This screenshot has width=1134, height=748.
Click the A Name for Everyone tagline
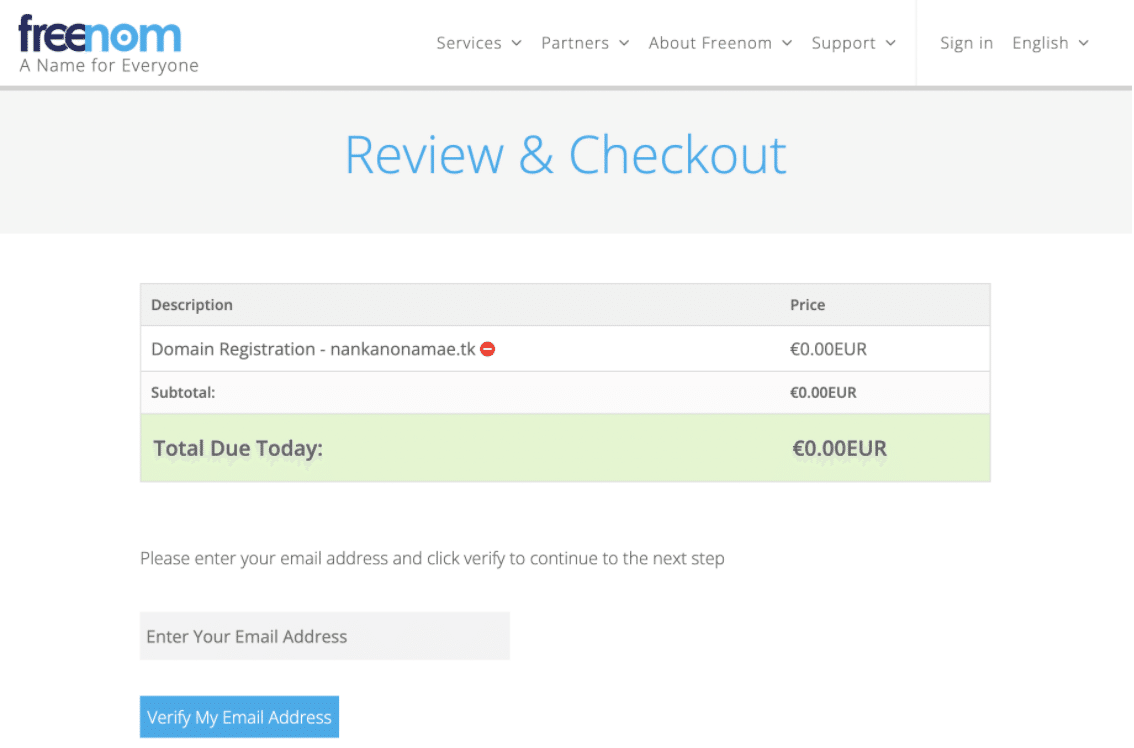coord(109,66)
